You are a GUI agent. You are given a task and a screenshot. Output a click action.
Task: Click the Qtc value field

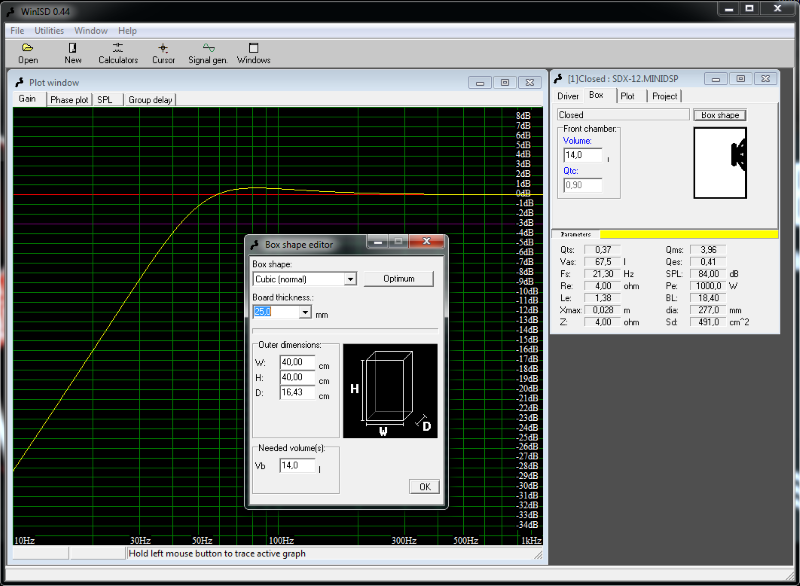pyautogui.click(x=583, y=185)
